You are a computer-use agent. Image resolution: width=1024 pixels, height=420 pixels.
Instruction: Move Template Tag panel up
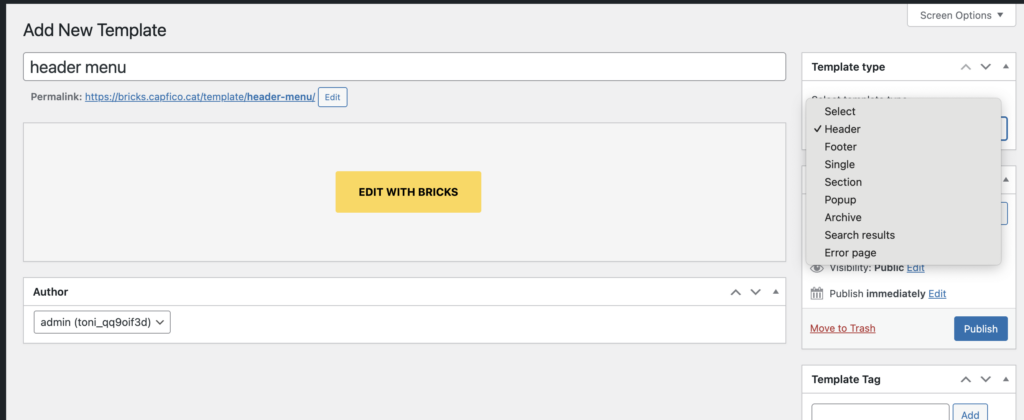[x=965, y=380]
